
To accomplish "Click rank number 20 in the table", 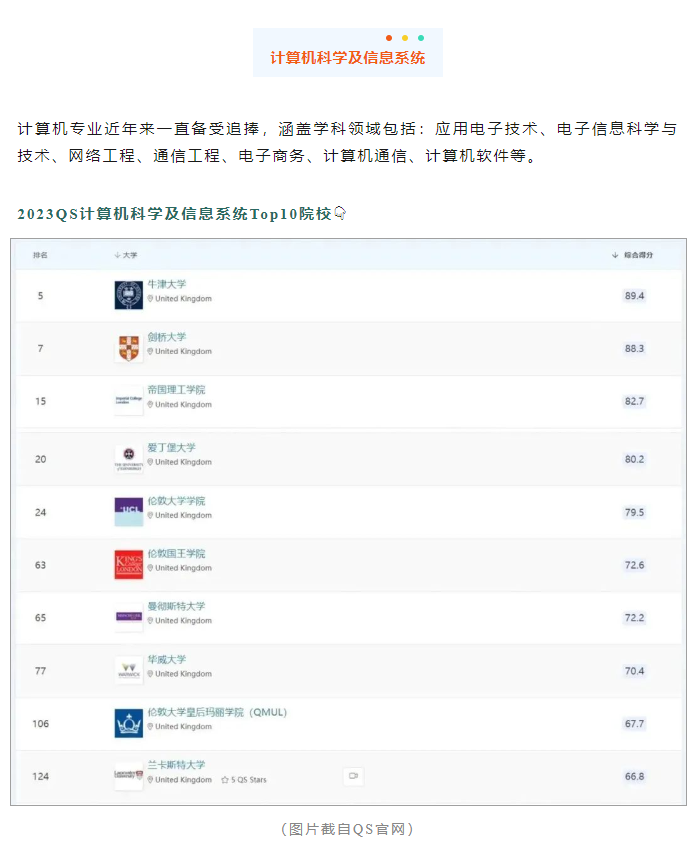I will [41, 459].
